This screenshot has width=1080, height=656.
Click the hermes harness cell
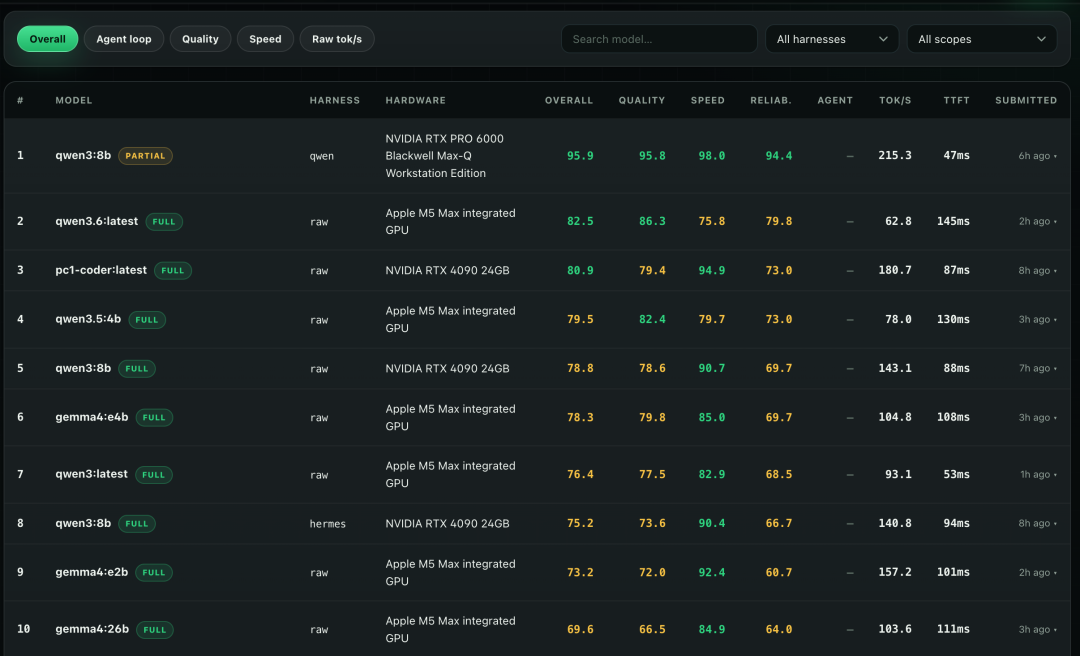tap(328, 524)
